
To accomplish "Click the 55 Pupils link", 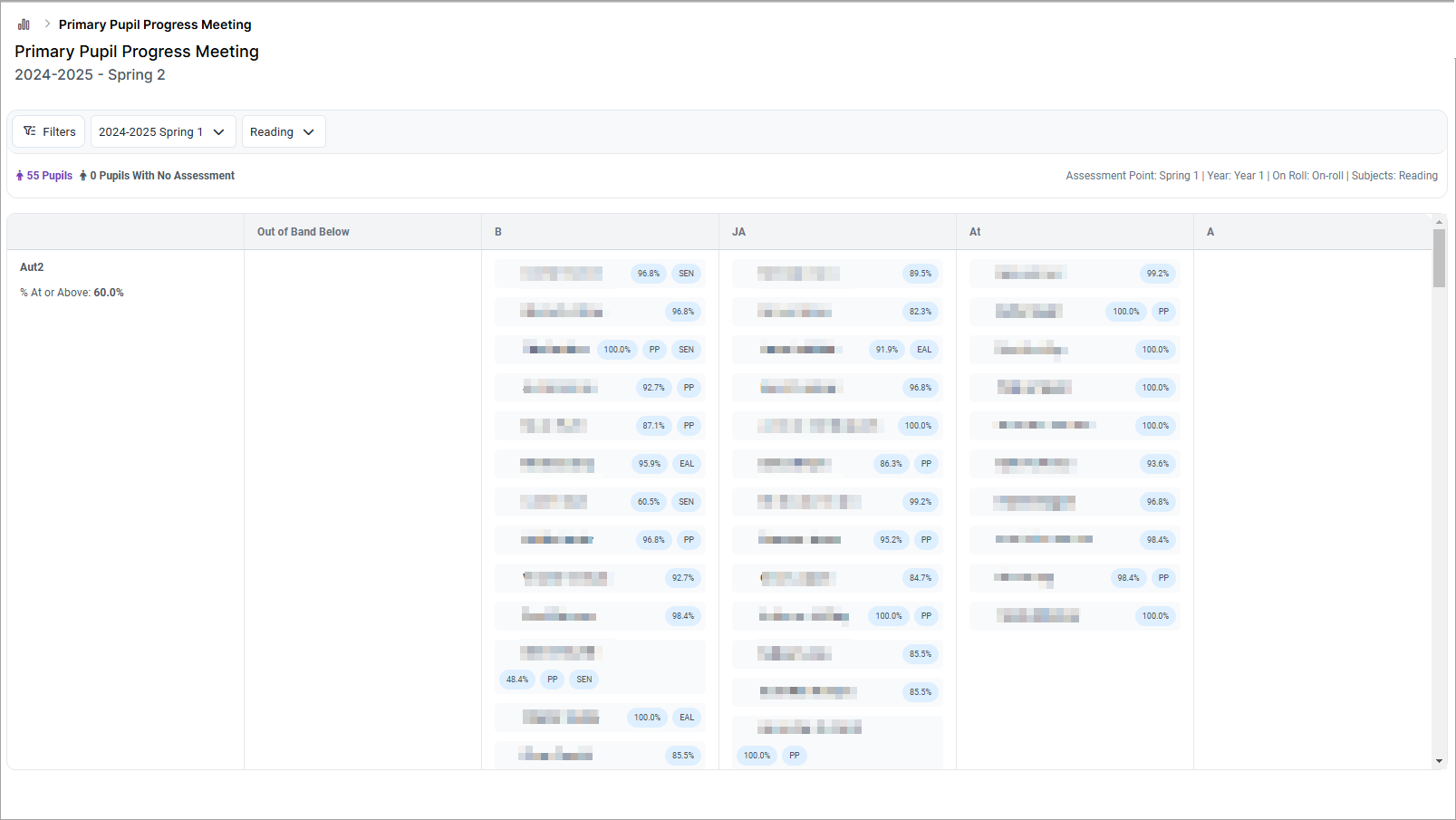I will coord(49,176).
